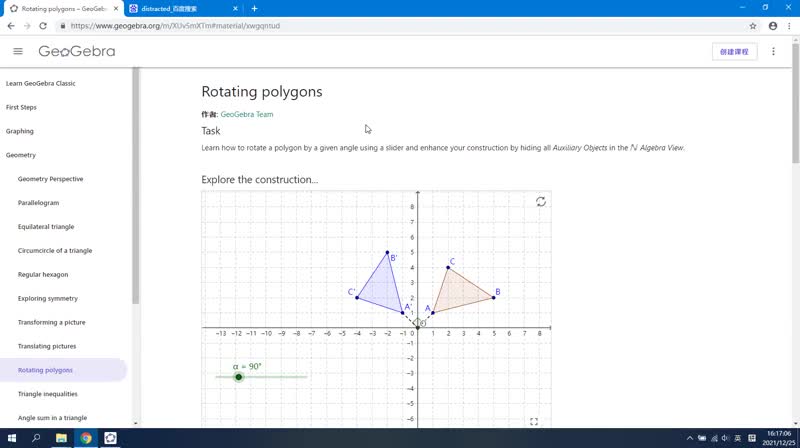The image size is (800, 448).
Task: Click point C on the orange triangle
Action: tap(448, 267)
